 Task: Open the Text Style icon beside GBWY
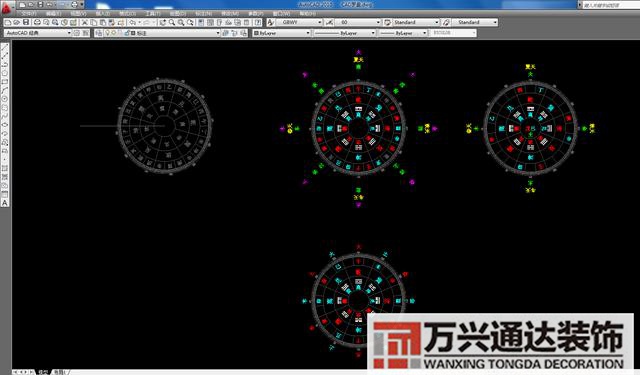270,22
